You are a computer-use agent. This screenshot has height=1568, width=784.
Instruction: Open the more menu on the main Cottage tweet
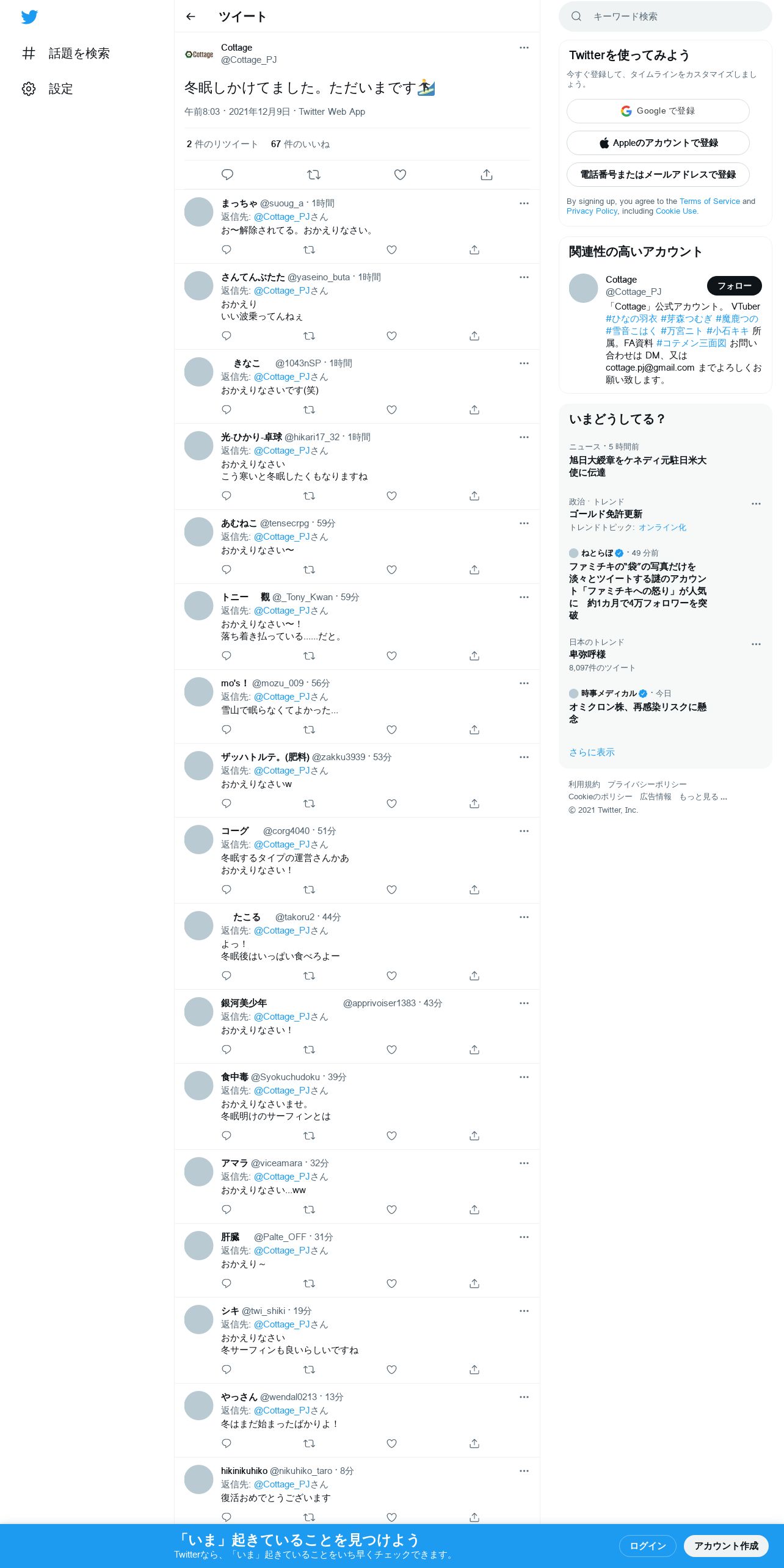[524, 48]
